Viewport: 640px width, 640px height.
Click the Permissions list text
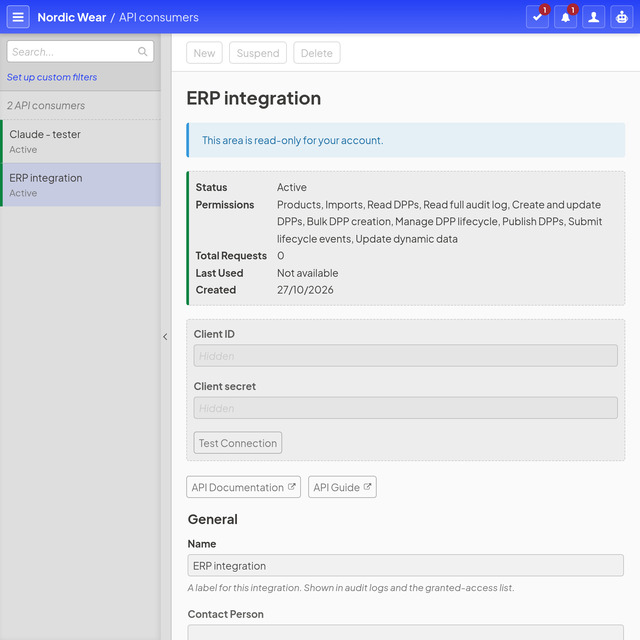(440, 222)
